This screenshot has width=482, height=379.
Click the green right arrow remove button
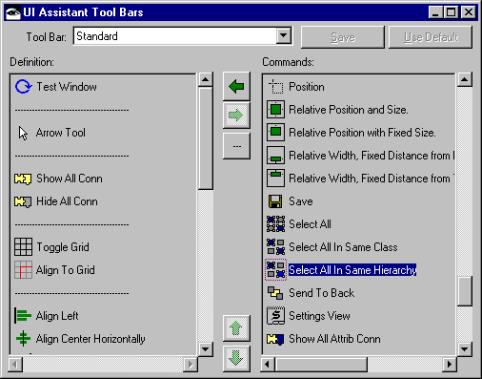236,115
